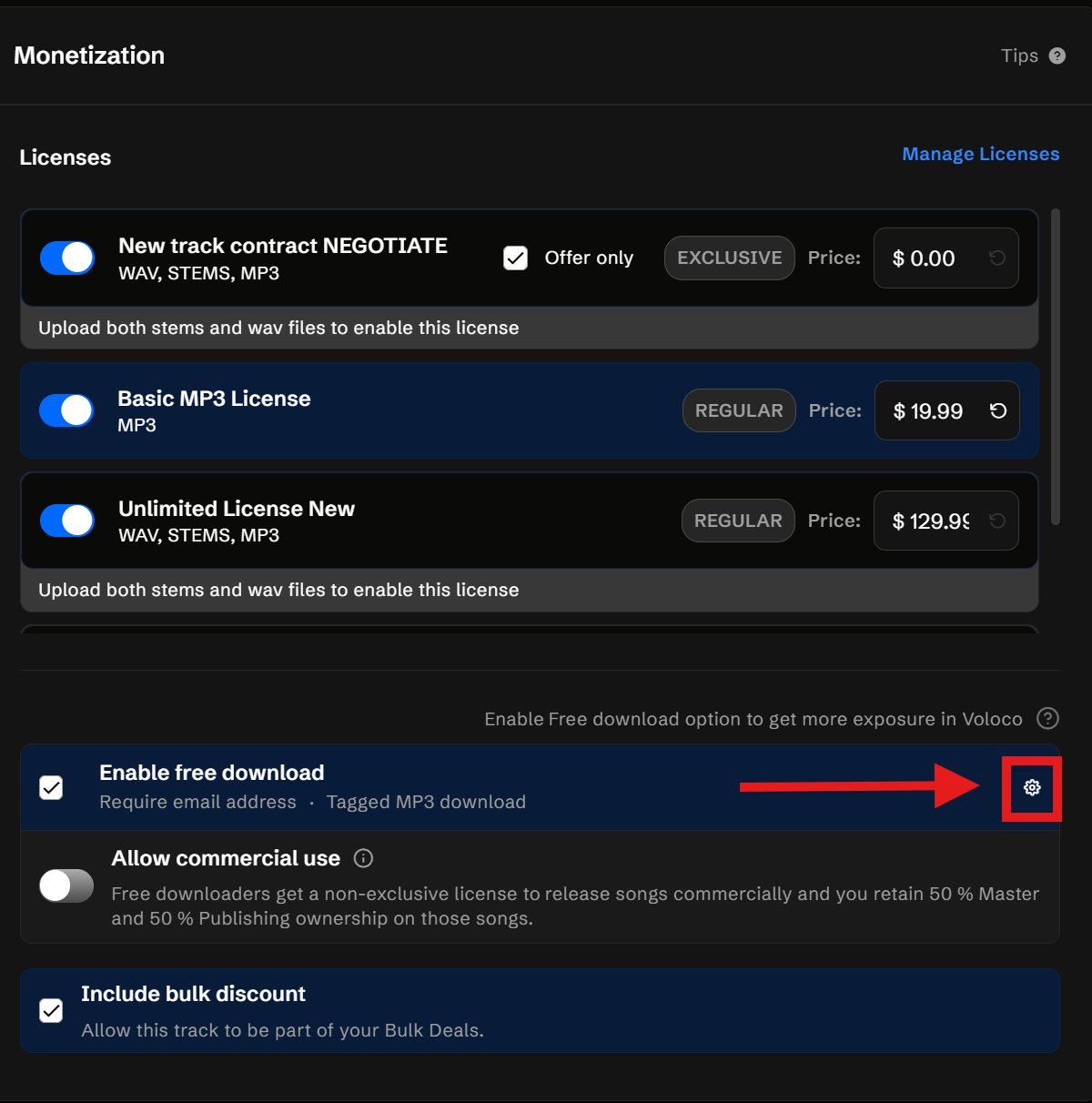Click help icon beside Voloco exposure text
Viewport: 1092px width, 1103px height.
coord(1048,719)
